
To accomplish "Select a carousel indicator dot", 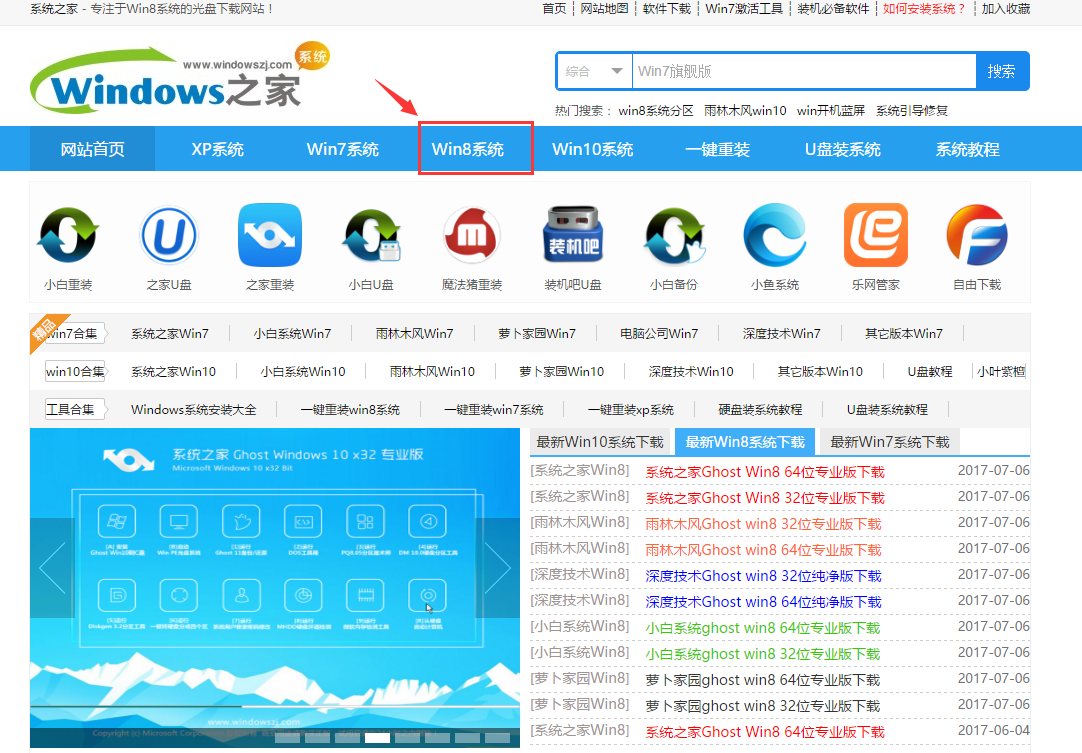I will [377, 737].
